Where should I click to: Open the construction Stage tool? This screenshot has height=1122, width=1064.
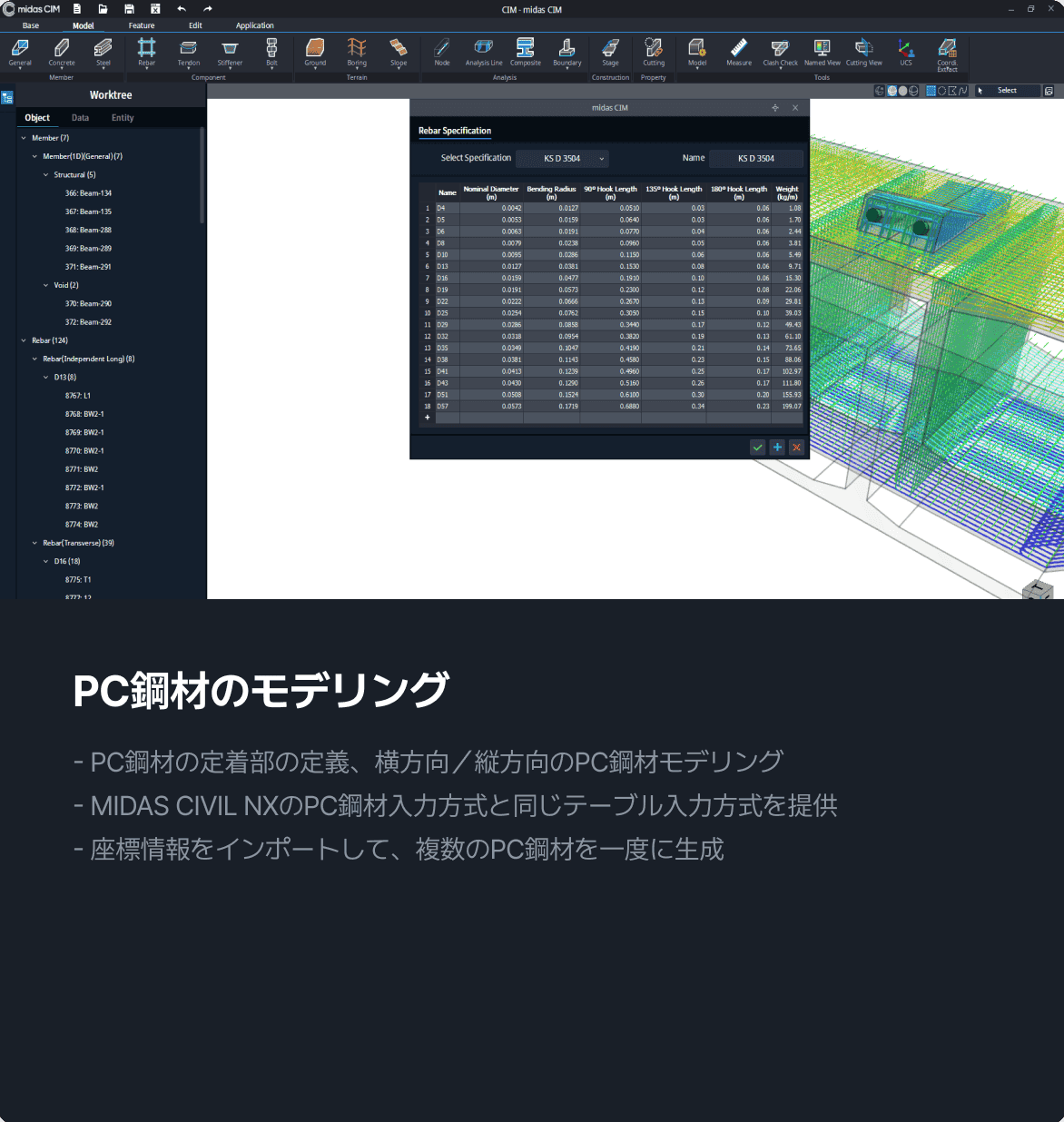point(611,53)
